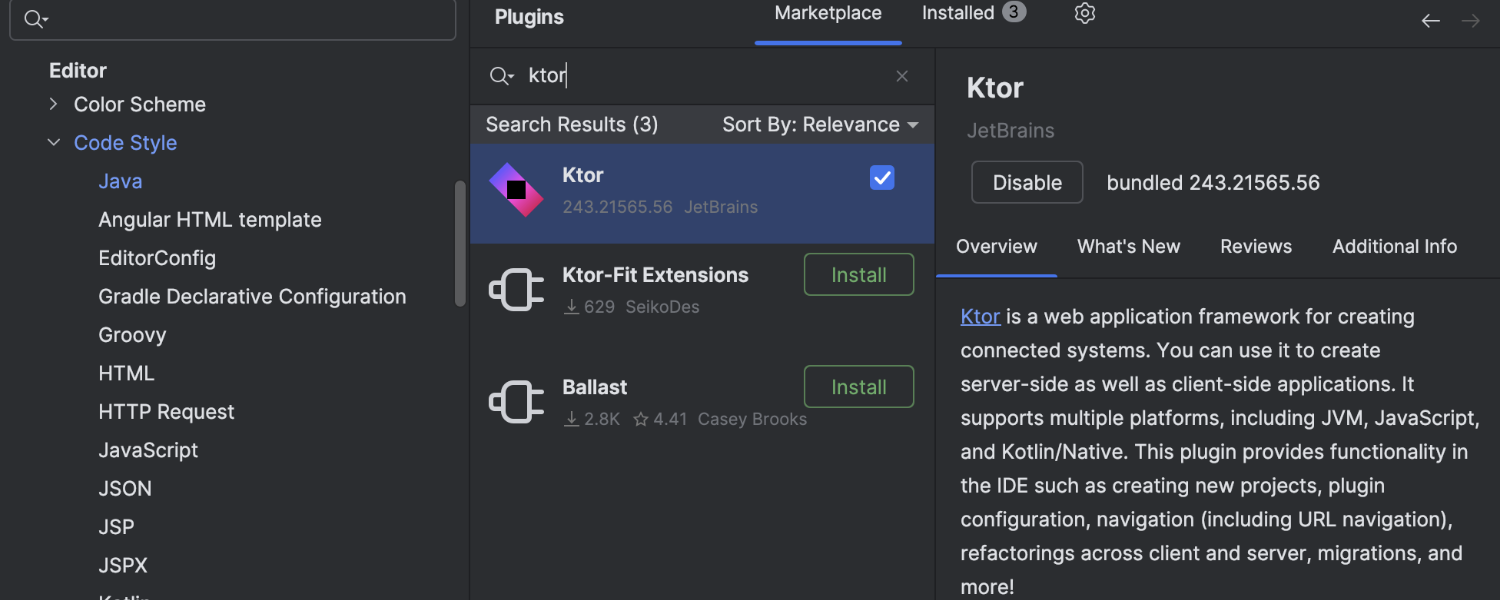Open the What's New tab
The width and height of the screenshot is (1500, 600).
1128,247
